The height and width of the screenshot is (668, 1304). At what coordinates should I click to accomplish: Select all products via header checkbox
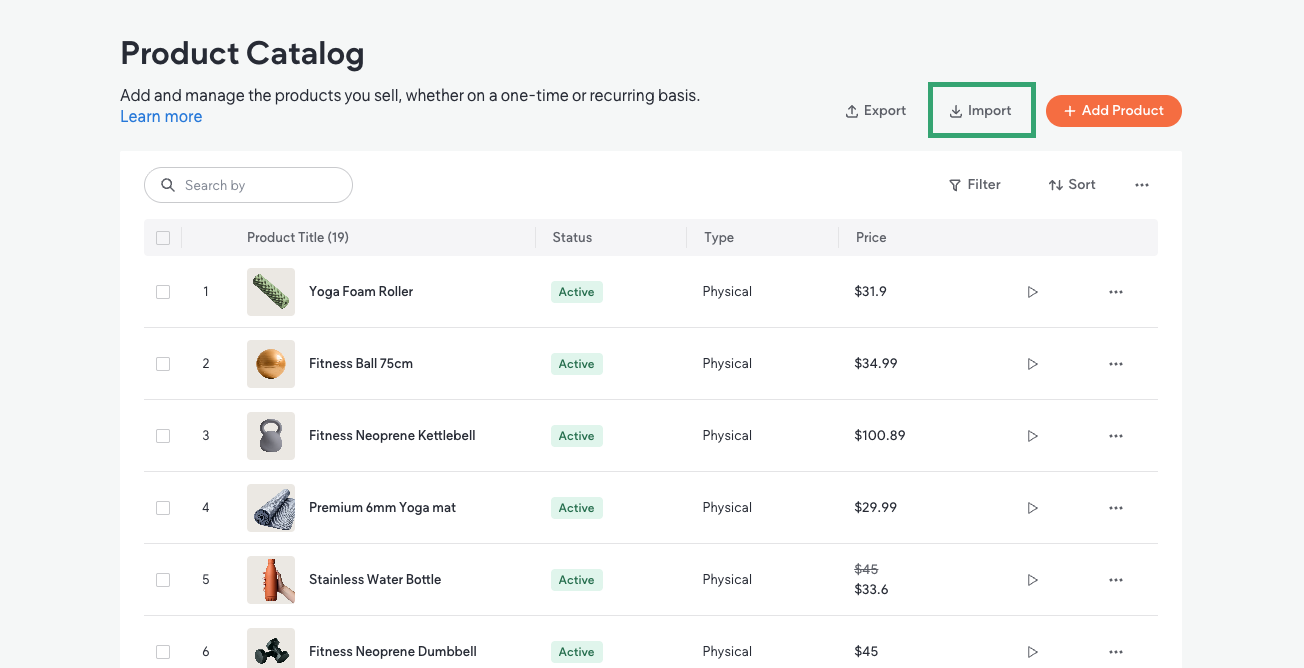(163, 237)
